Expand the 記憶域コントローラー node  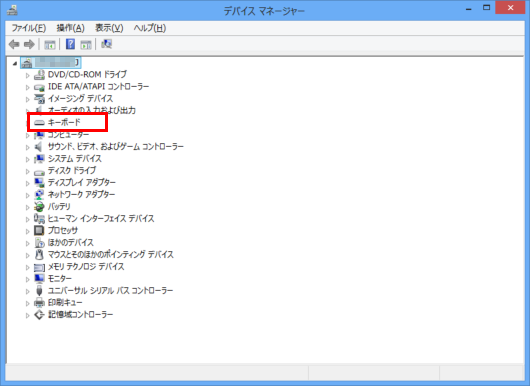[28, 315]
